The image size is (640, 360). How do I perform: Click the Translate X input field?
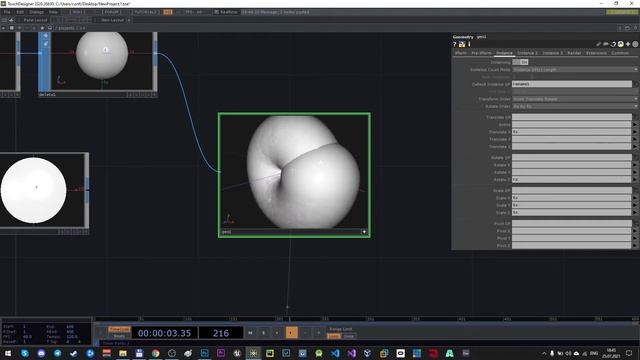click(x=572, y=132)
